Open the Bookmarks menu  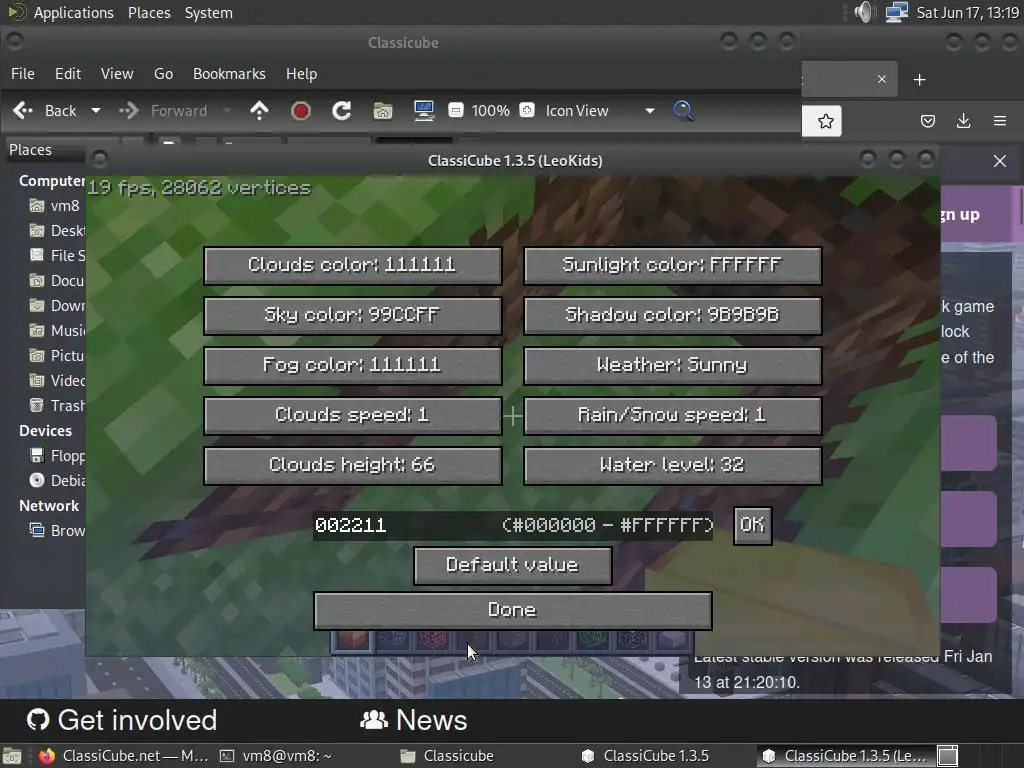click(x=229, y=74)
